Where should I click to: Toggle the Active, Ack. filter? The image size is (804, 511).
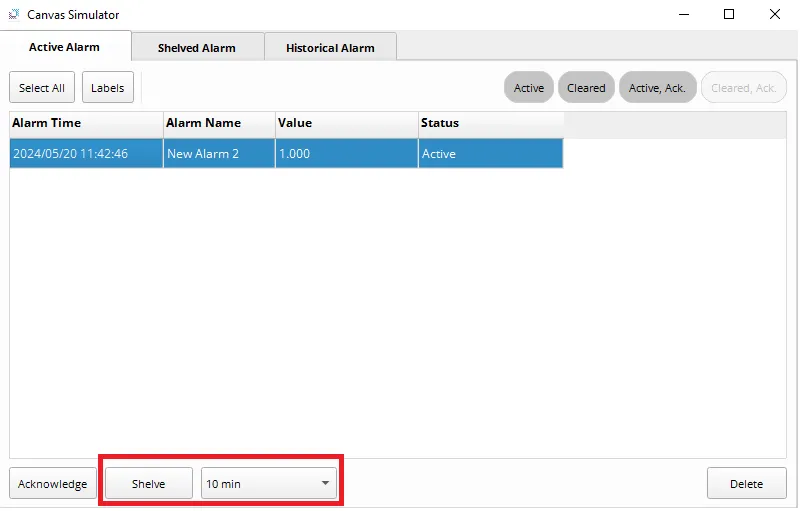click(657, 88)
